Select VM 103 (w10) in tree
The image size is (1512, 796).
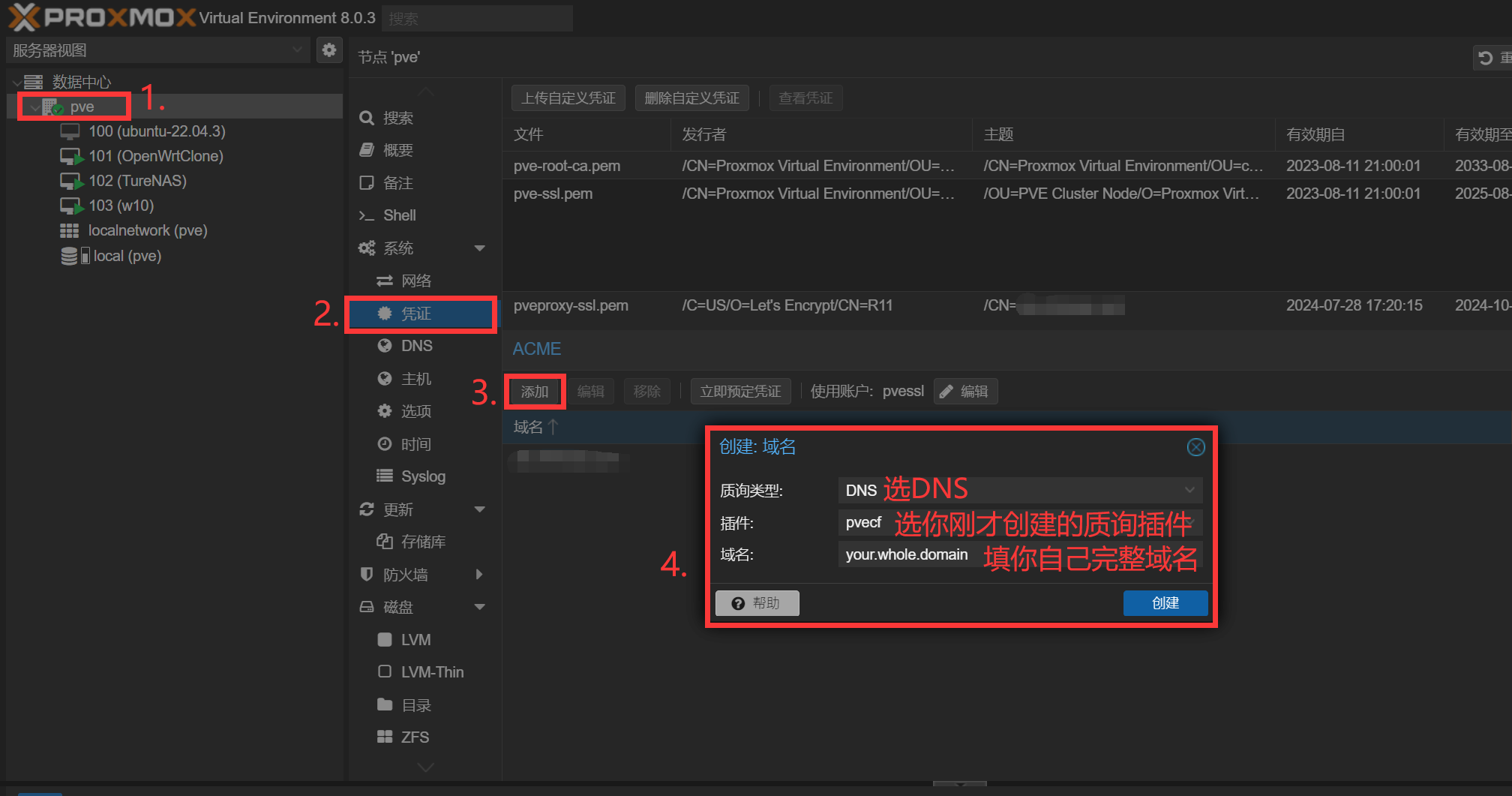[x=121, y=206]
